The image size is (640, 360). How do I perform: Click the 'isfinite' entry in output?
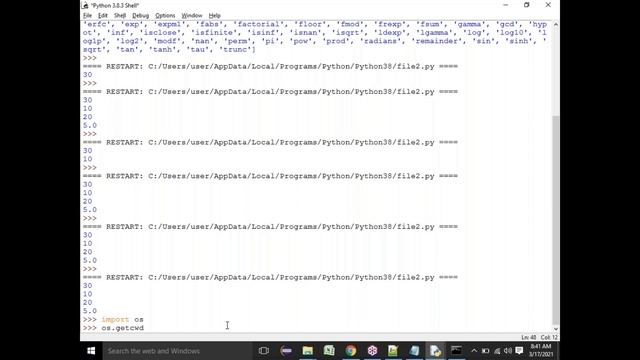[x=213, y=33]
